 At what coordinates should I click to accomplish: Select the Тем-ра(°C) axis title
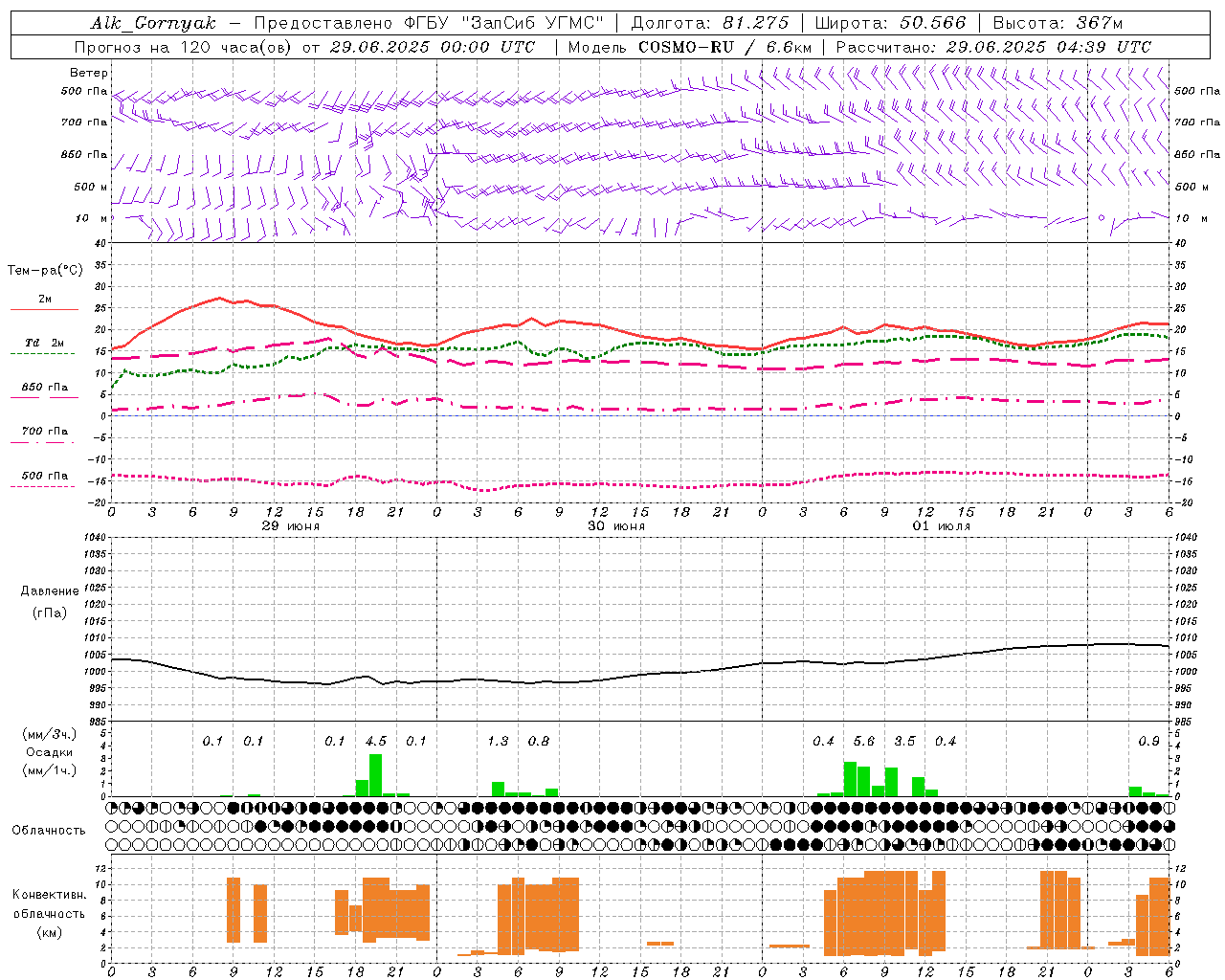coord(45,271)
